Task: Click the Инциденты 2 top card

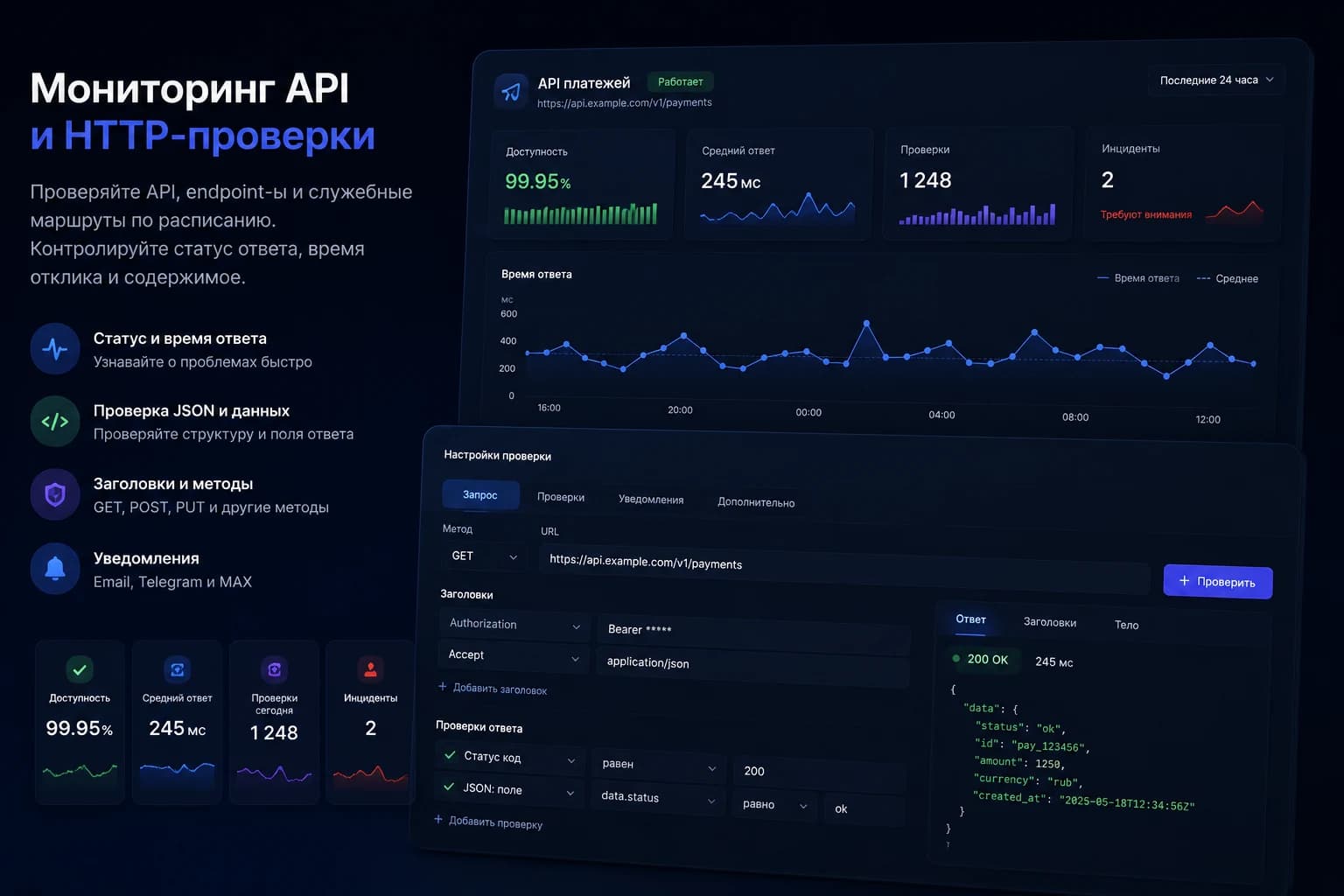Action: (x=1183, y=182)
